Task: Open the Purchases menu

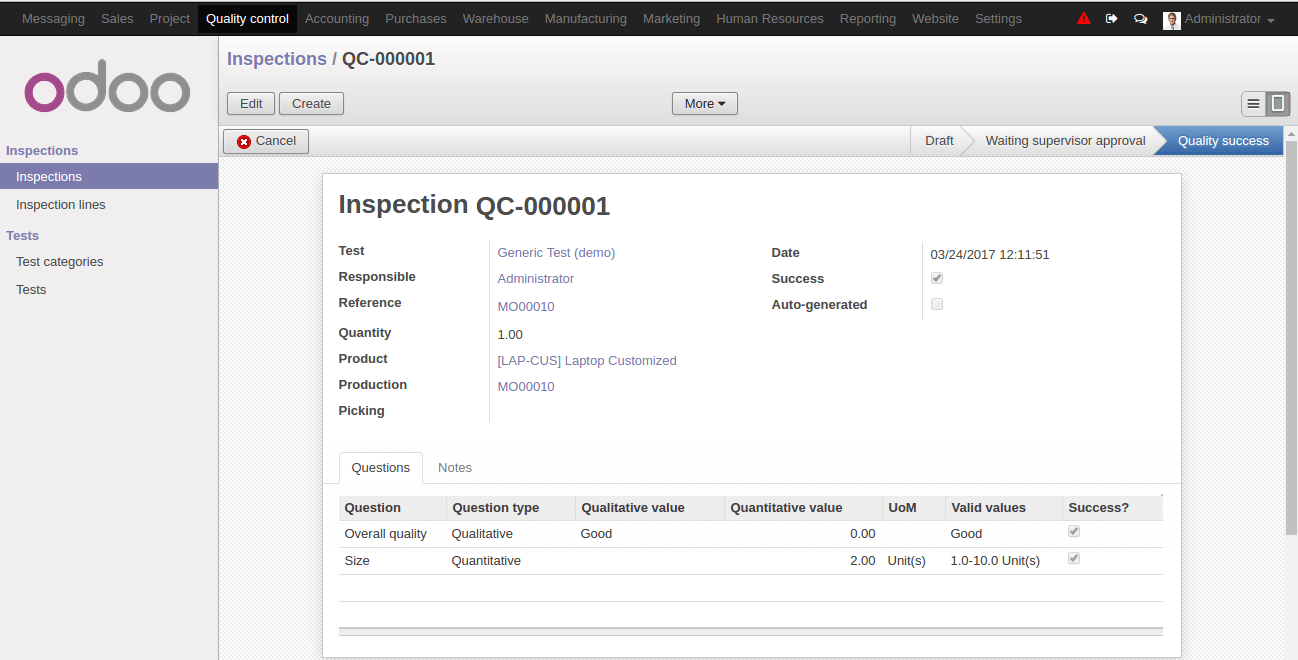Action: click(416, 19)
